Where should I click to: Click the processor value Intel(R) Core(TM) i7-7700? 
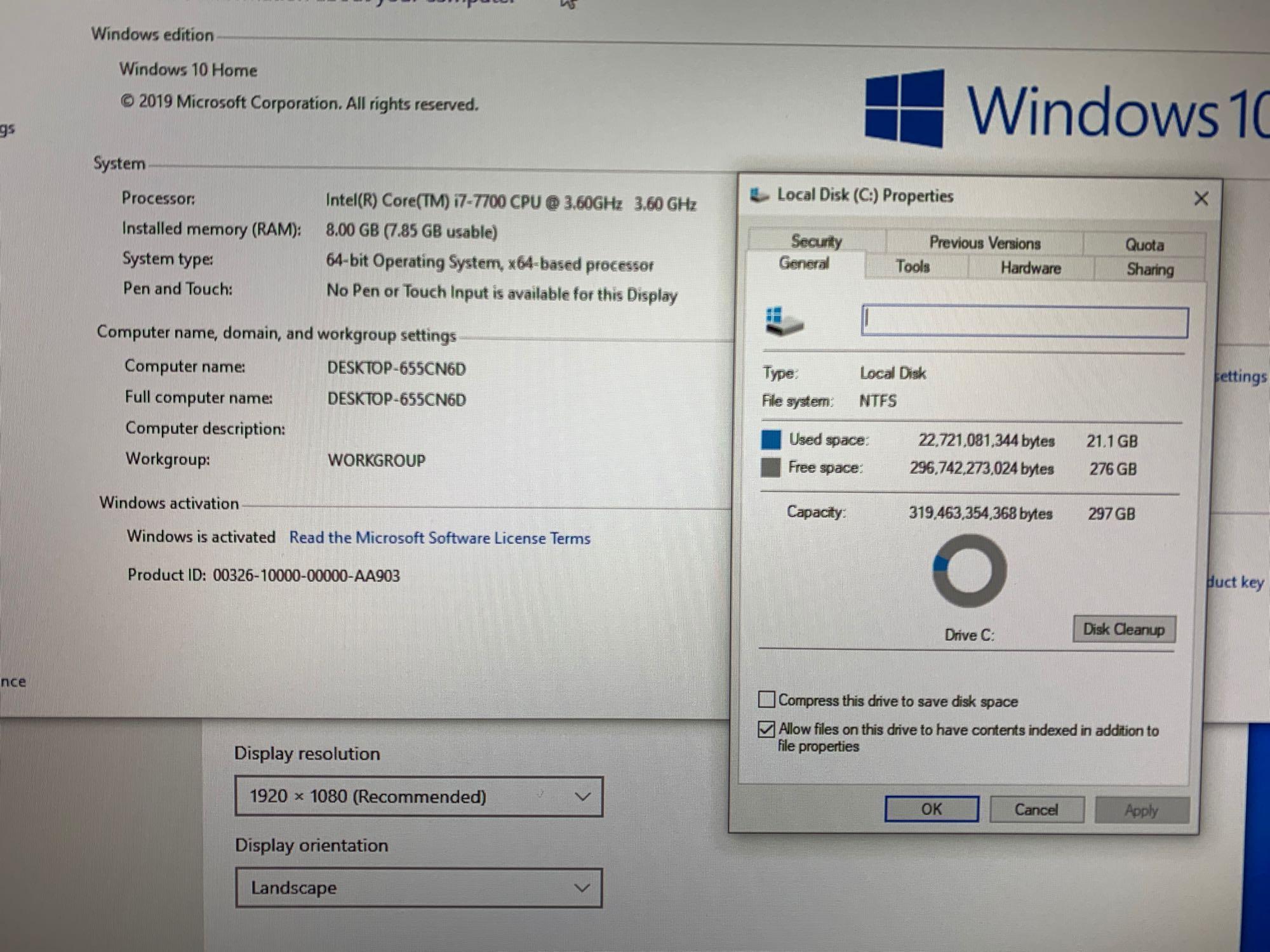coord(511,202)
